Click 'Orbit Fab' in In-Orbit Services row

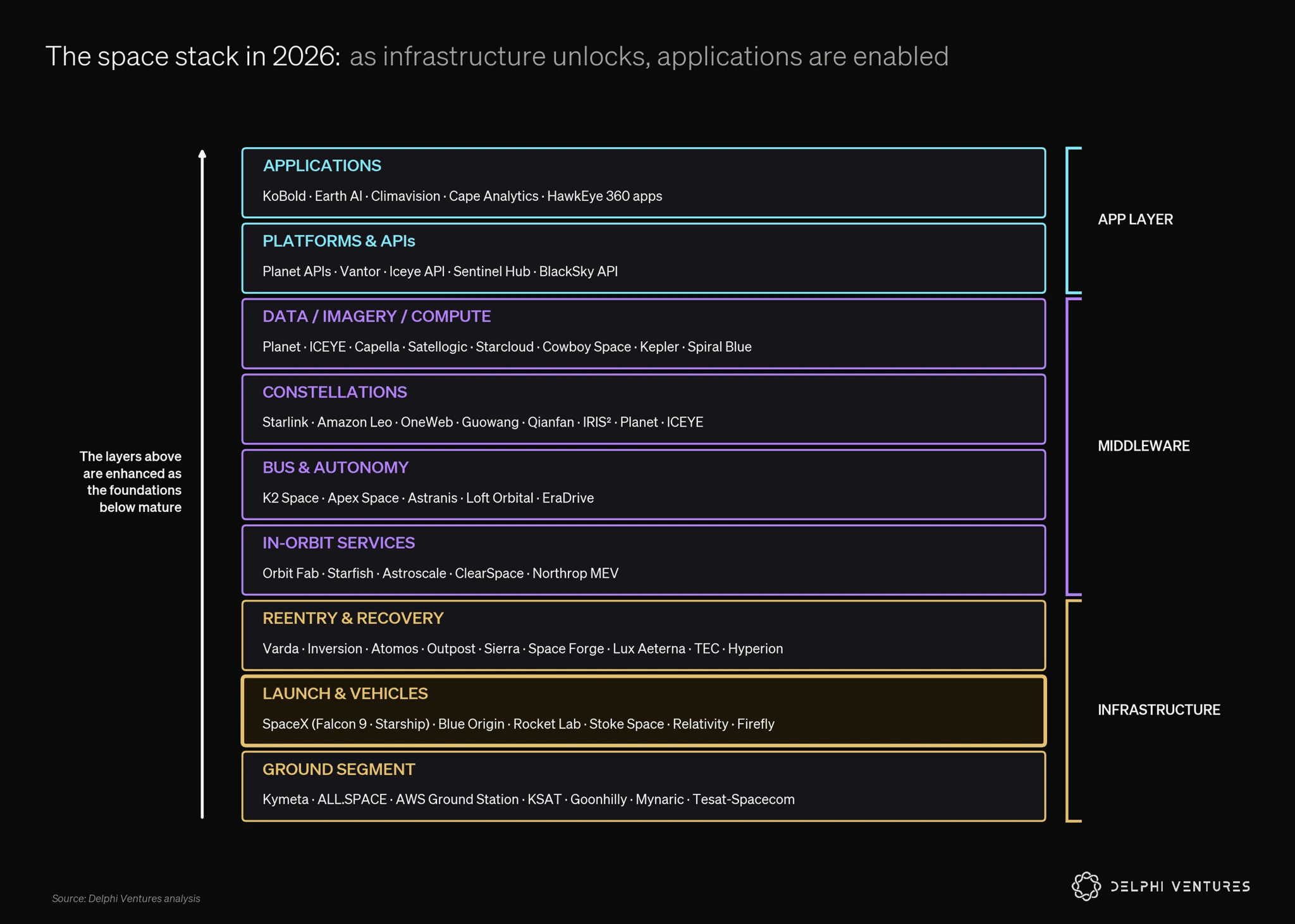click(291, 573)
